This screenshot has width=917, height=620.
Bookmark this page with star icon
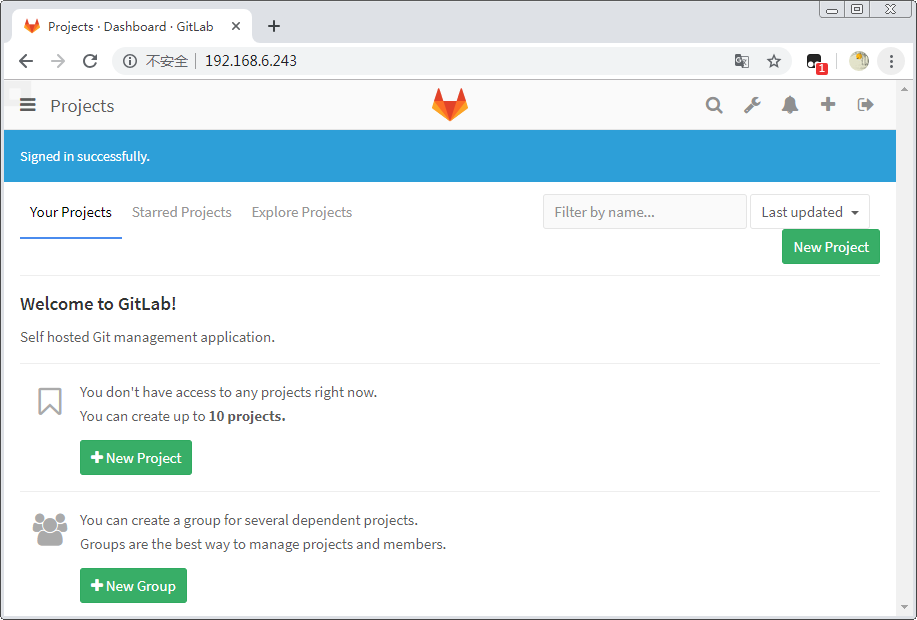coord(774,61)
